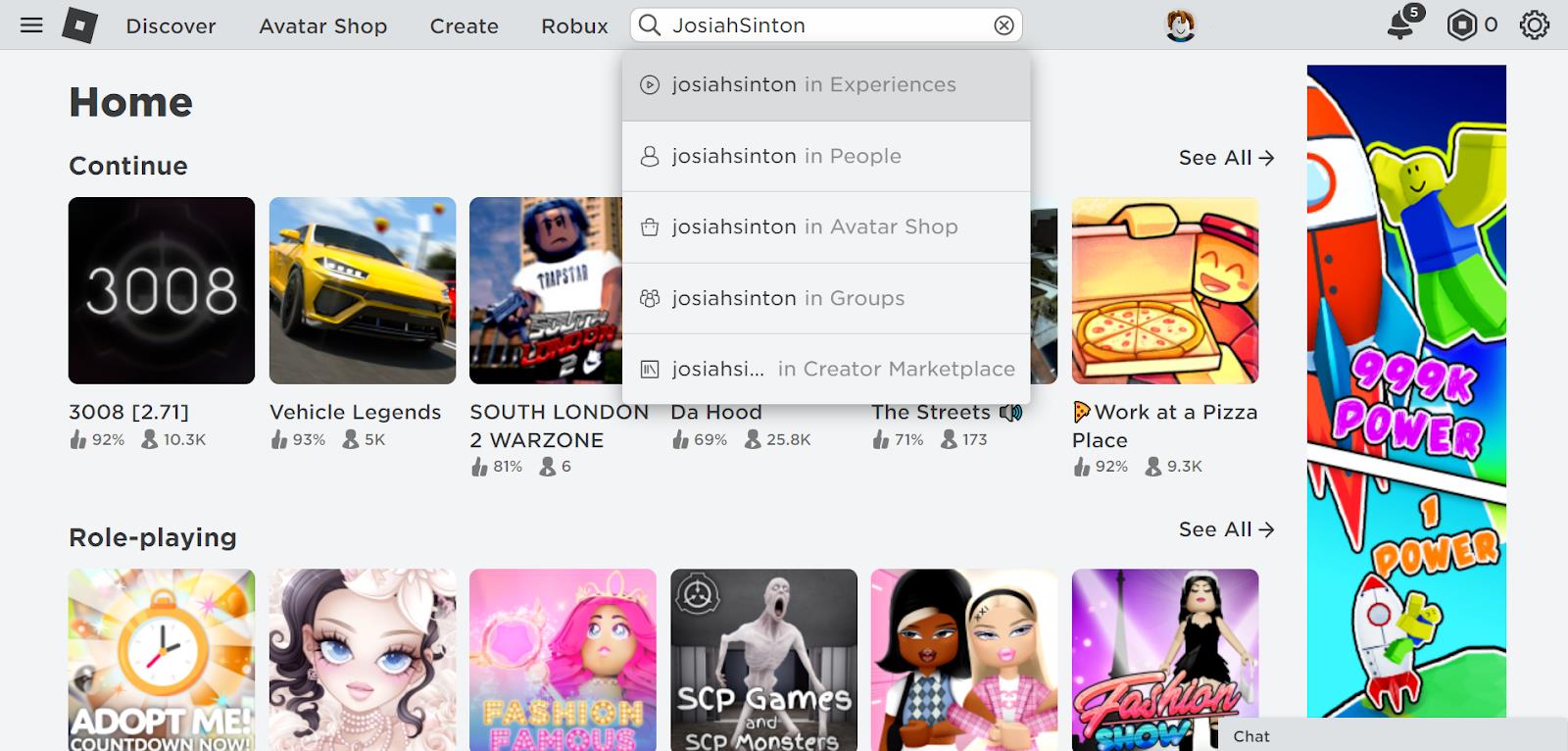Click the 10.3K players count
Image resolution: width=1568 pixels, height=751 pixels.
(173, 439)
